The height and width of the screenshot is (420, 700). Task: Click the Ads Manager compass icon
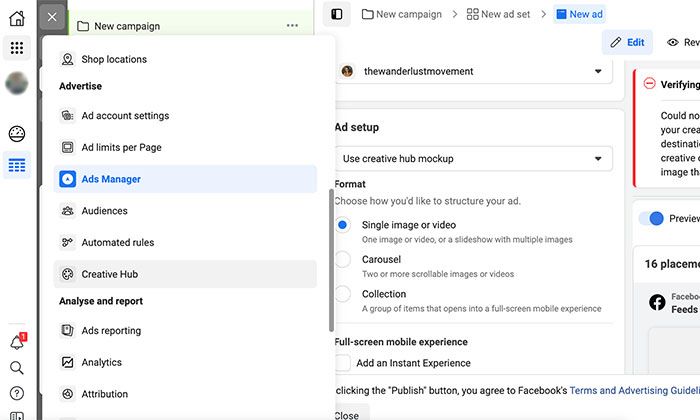(67, 179)
